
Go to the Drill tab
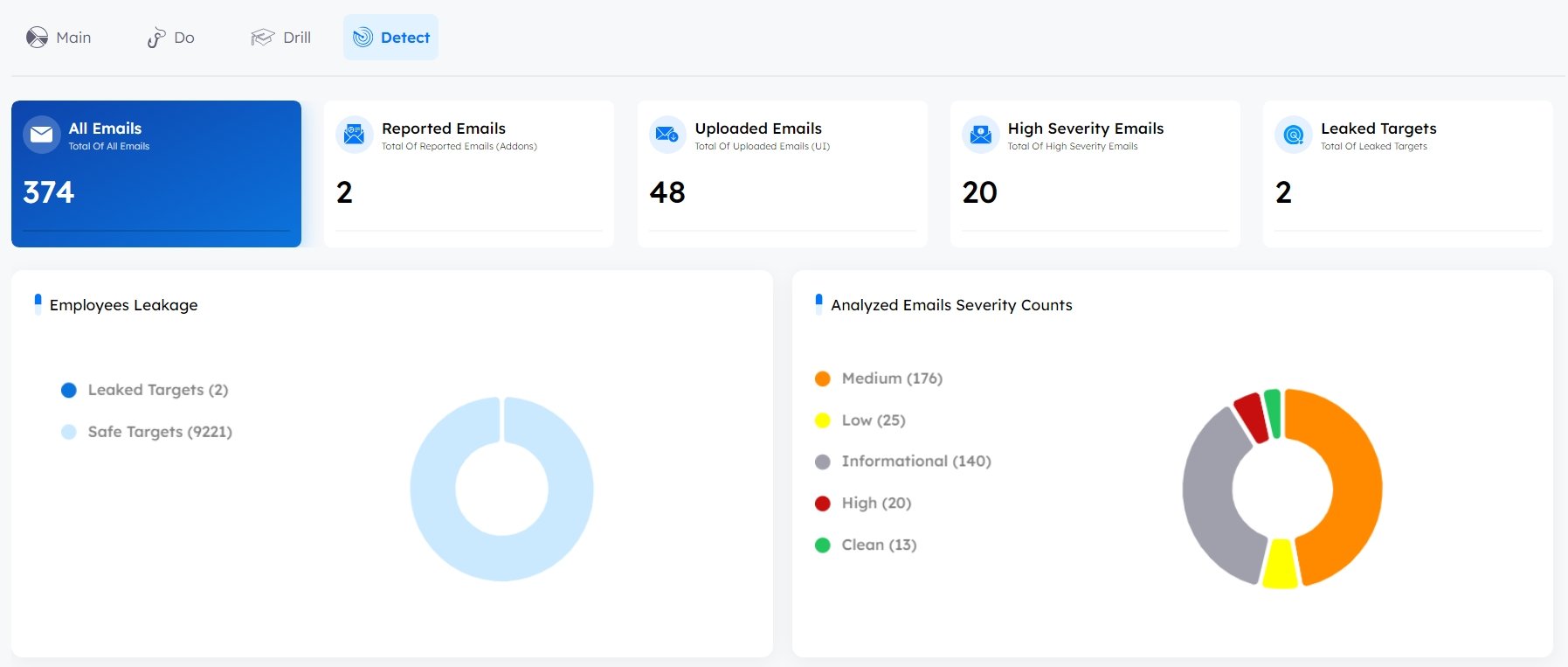[x=280, y=38]
